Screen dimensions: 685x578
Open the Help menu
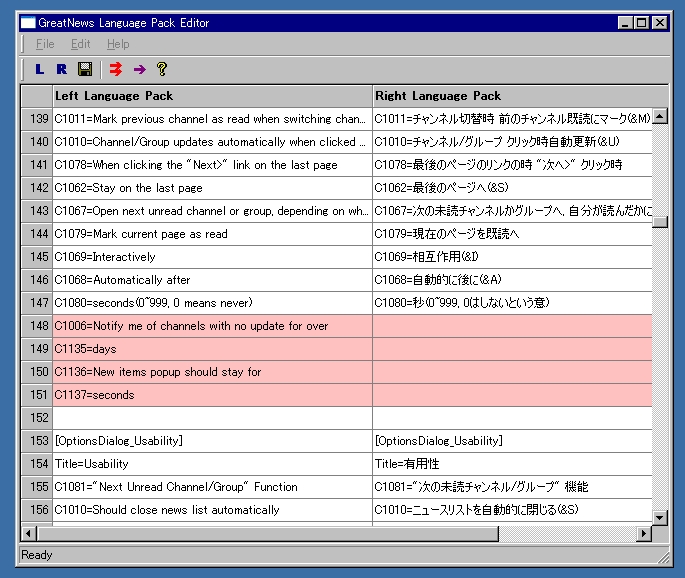(118, 44)
